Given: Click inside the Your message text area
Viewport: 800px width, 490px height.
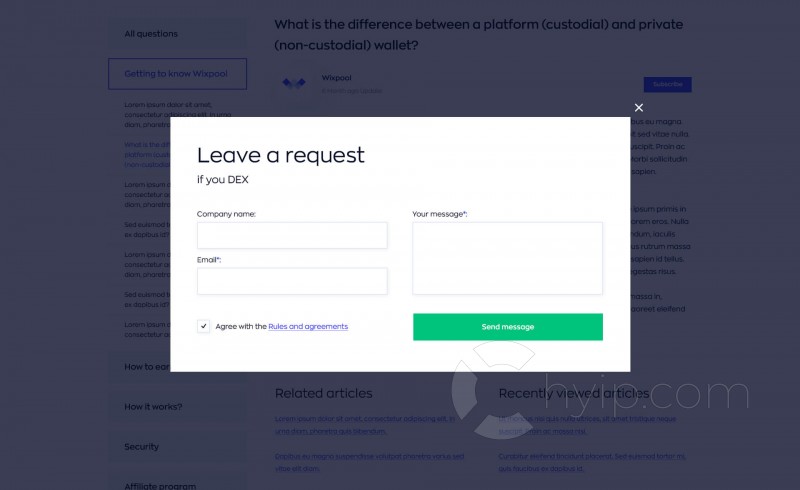Looking at the screenshot, I should (508, 258).
